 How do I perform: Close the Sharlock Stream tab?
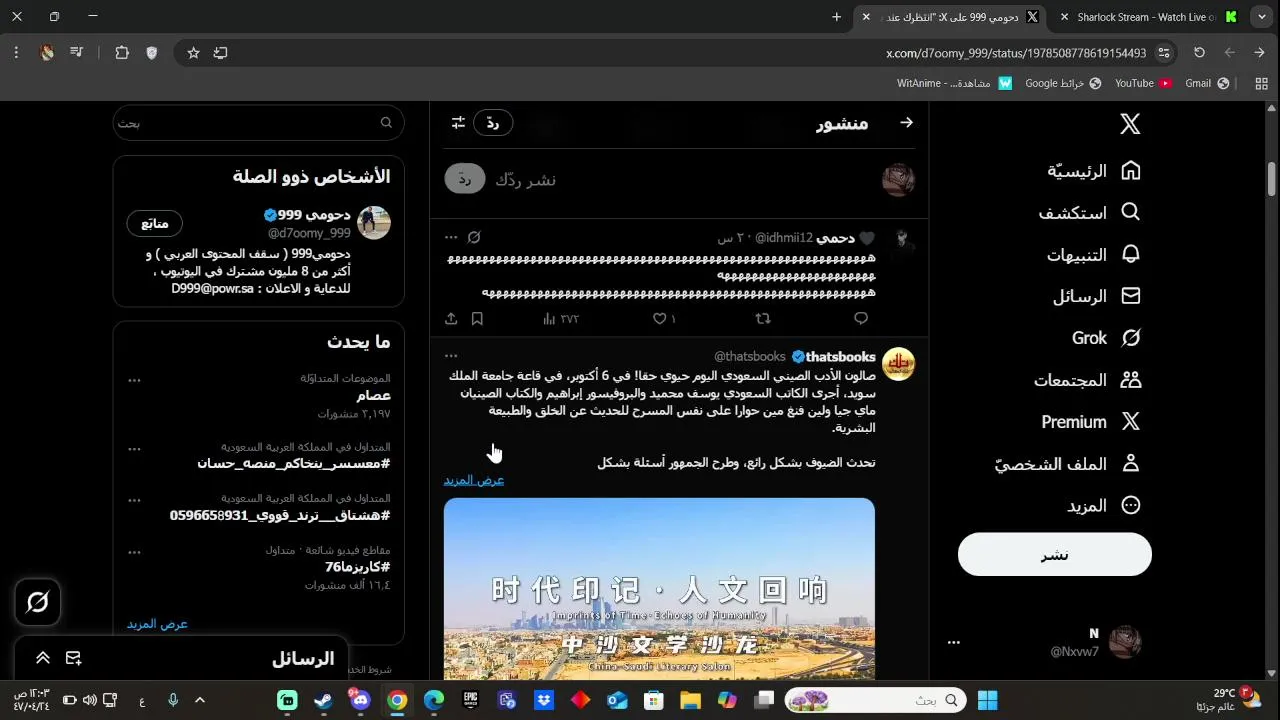tap(1065, 17)
